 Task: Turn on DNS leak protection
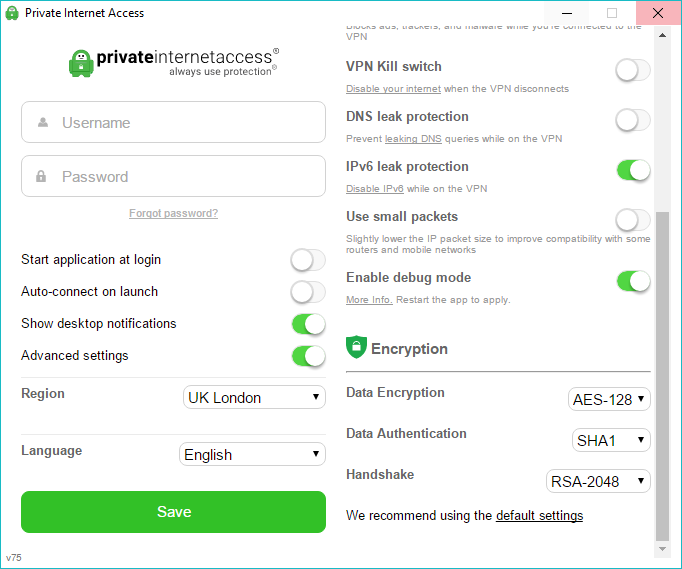click(633, 120)
